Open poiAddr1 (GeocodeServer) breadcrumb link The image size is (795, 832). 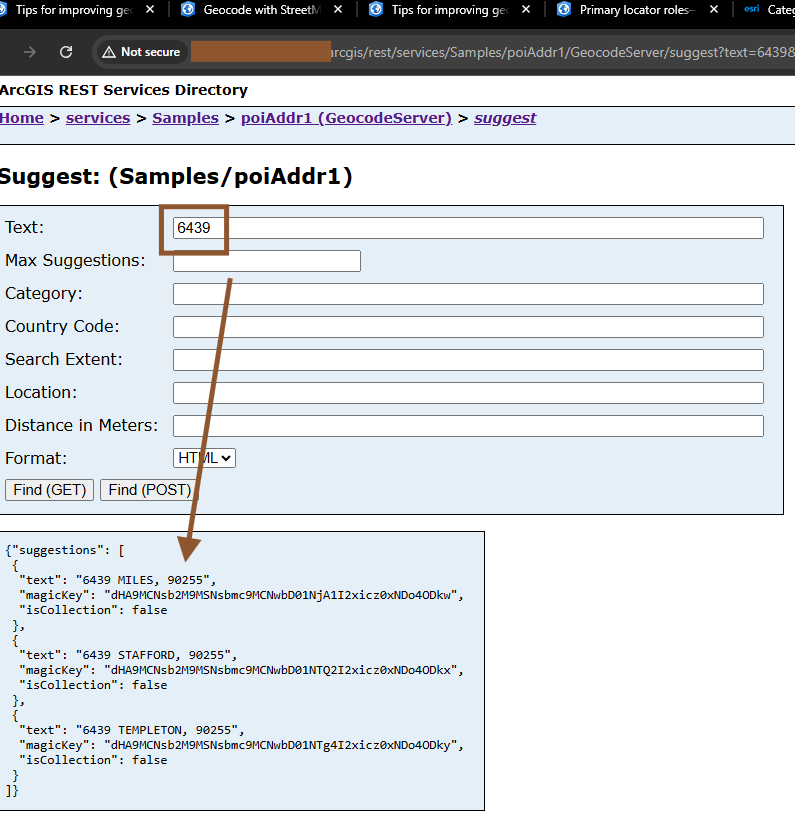(x=346, y=118)
